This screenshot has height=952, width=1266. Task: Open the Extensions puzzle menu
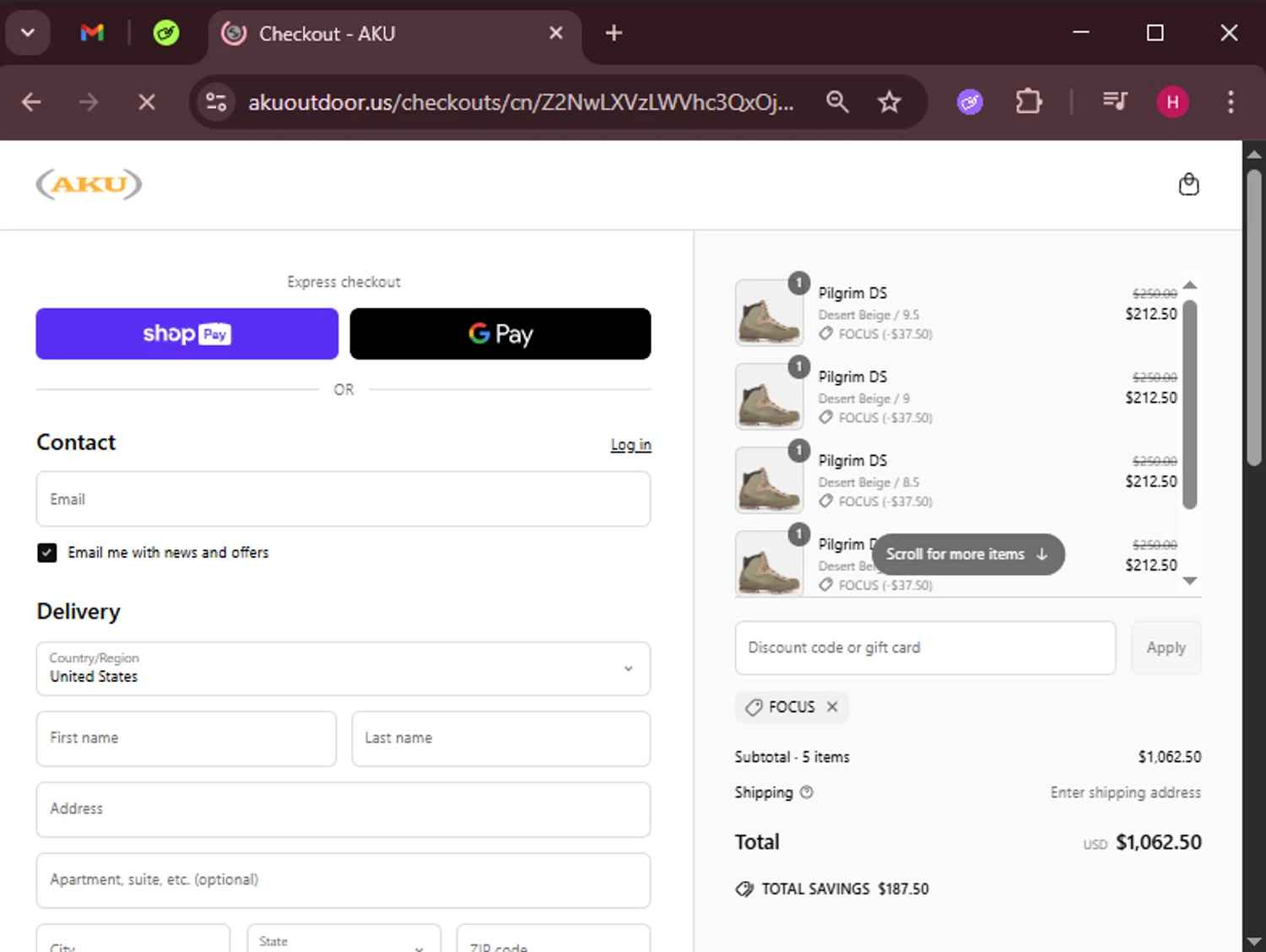(1028, 102)
